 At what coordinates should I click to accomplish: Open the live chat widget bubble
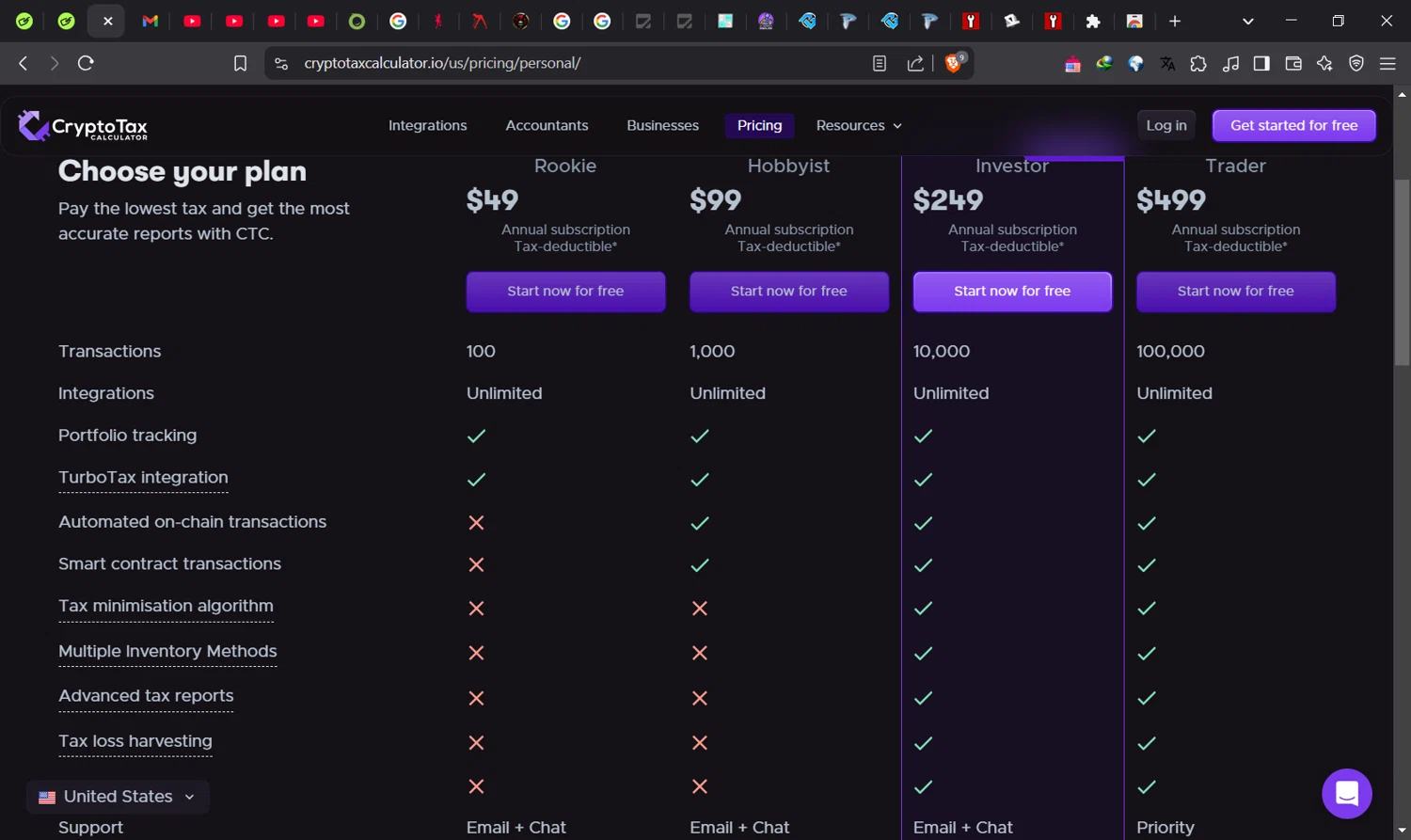click(1346, 794)
